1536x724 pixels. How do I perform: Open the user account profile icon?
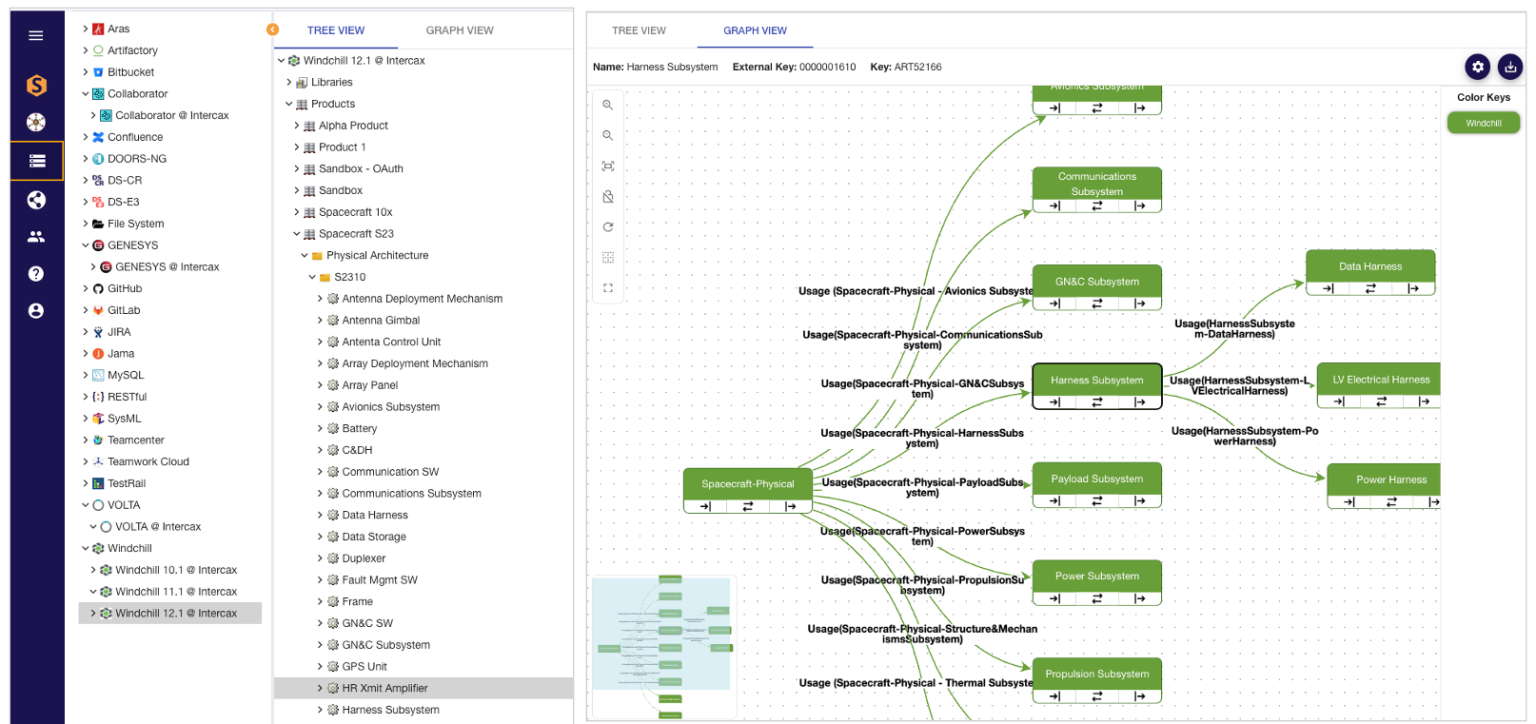[x=36, y=311]
